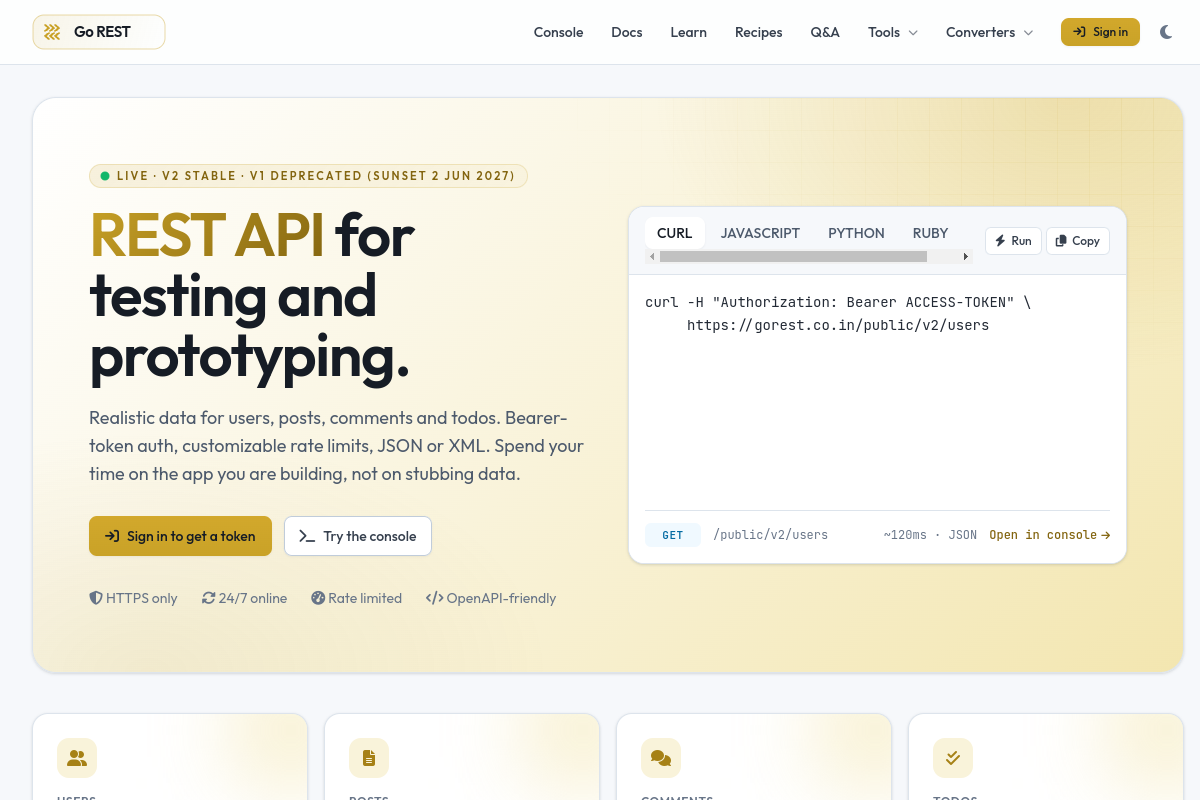Open the Tools dropdown menu
1200x800 pixels.
coord(893,32)
